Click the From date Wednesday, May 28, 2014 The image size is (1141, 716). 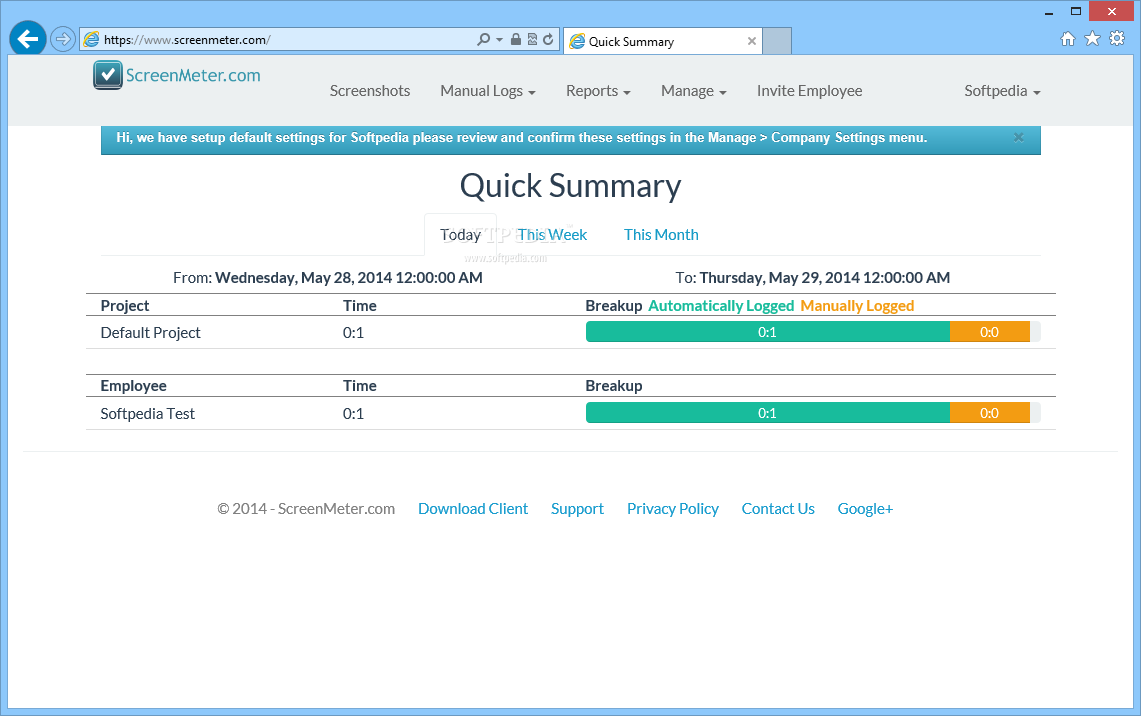[x=349, y=277]
